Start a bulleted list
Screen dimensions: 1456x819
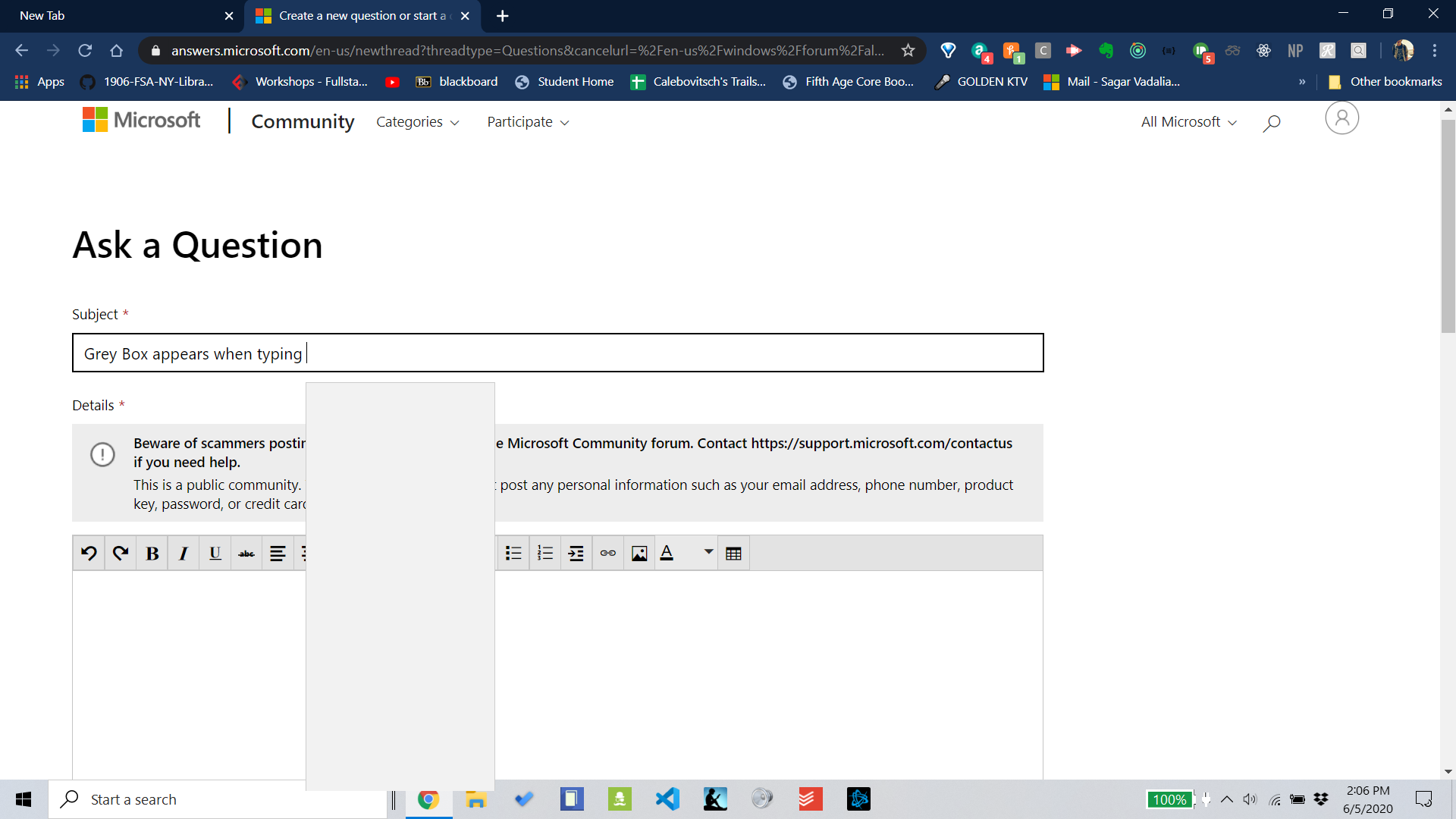[x=513, y=554]
